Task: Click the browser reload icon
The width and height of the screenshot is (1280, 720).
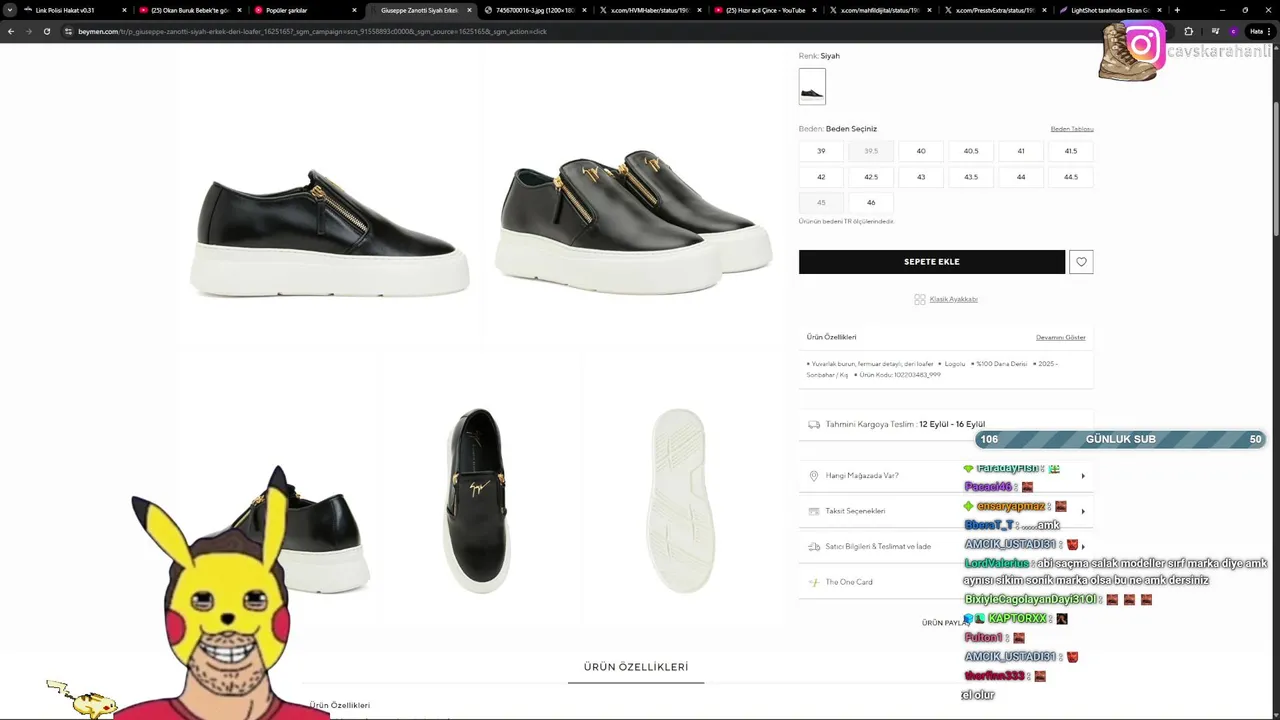Action: tap(46, 31)
